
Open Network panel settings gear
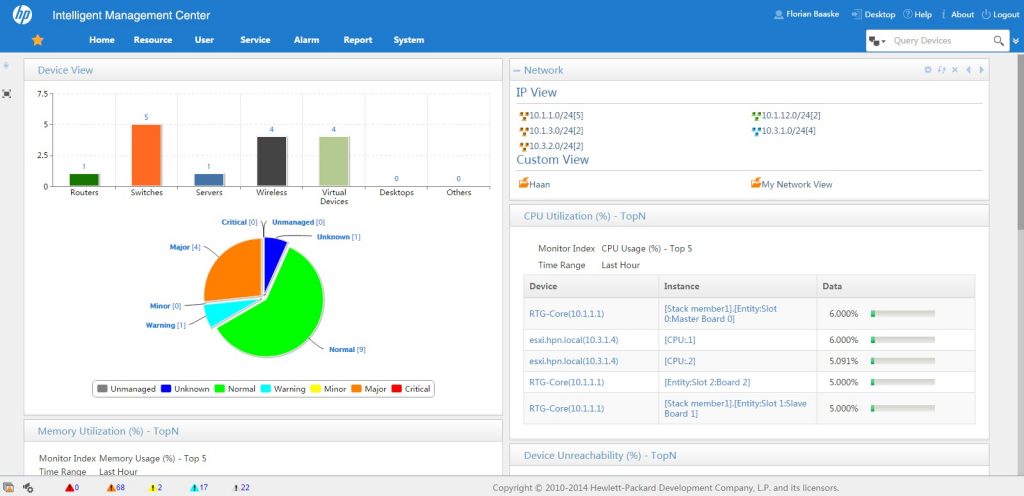click(x=928, y=70)
